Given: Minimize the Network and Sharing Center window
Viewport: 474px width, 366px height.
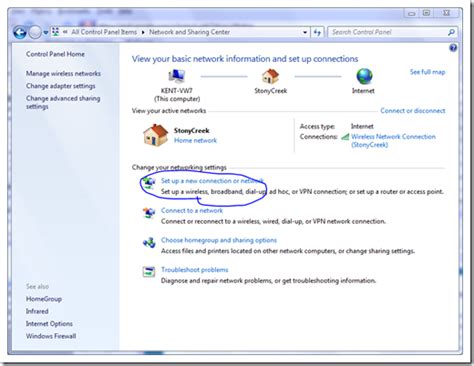Looking at the screenshot, I should tap(412, 13).
